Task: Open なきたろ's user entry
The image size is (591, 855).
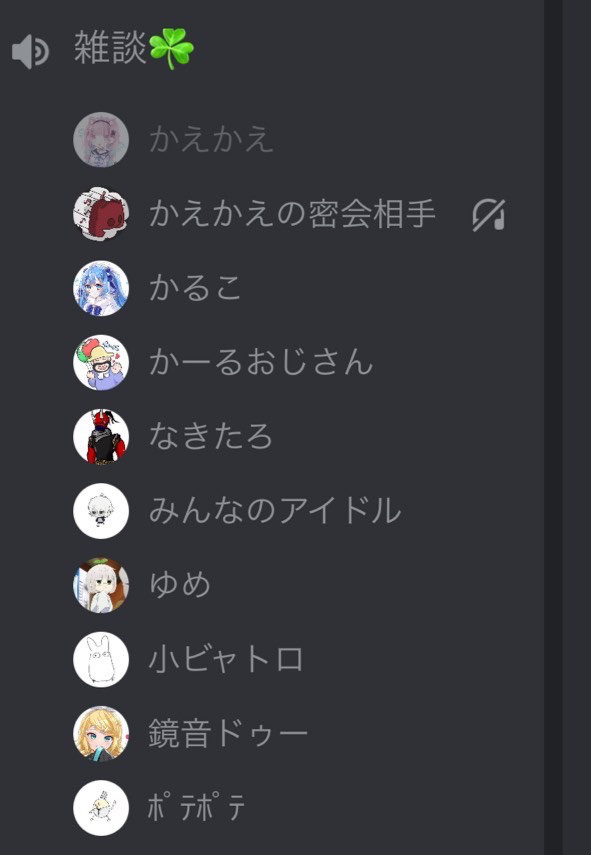Action: click(x=211, y=436)
